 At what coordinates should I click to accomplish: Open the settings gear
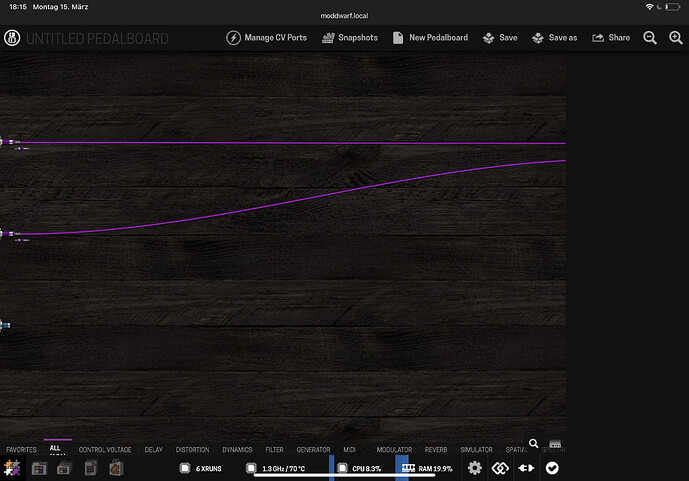(x=475, y=468)
